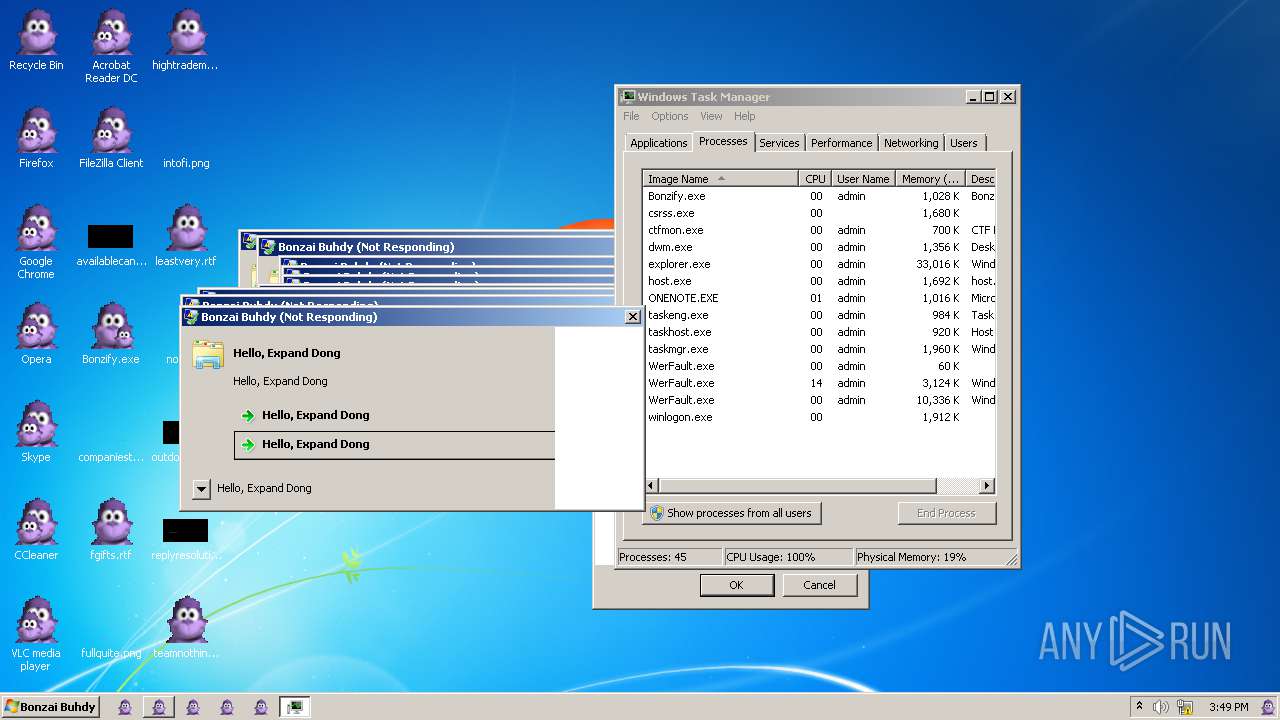Select the teamnothin… desktop icon
1280x720 pixels.
185,628
